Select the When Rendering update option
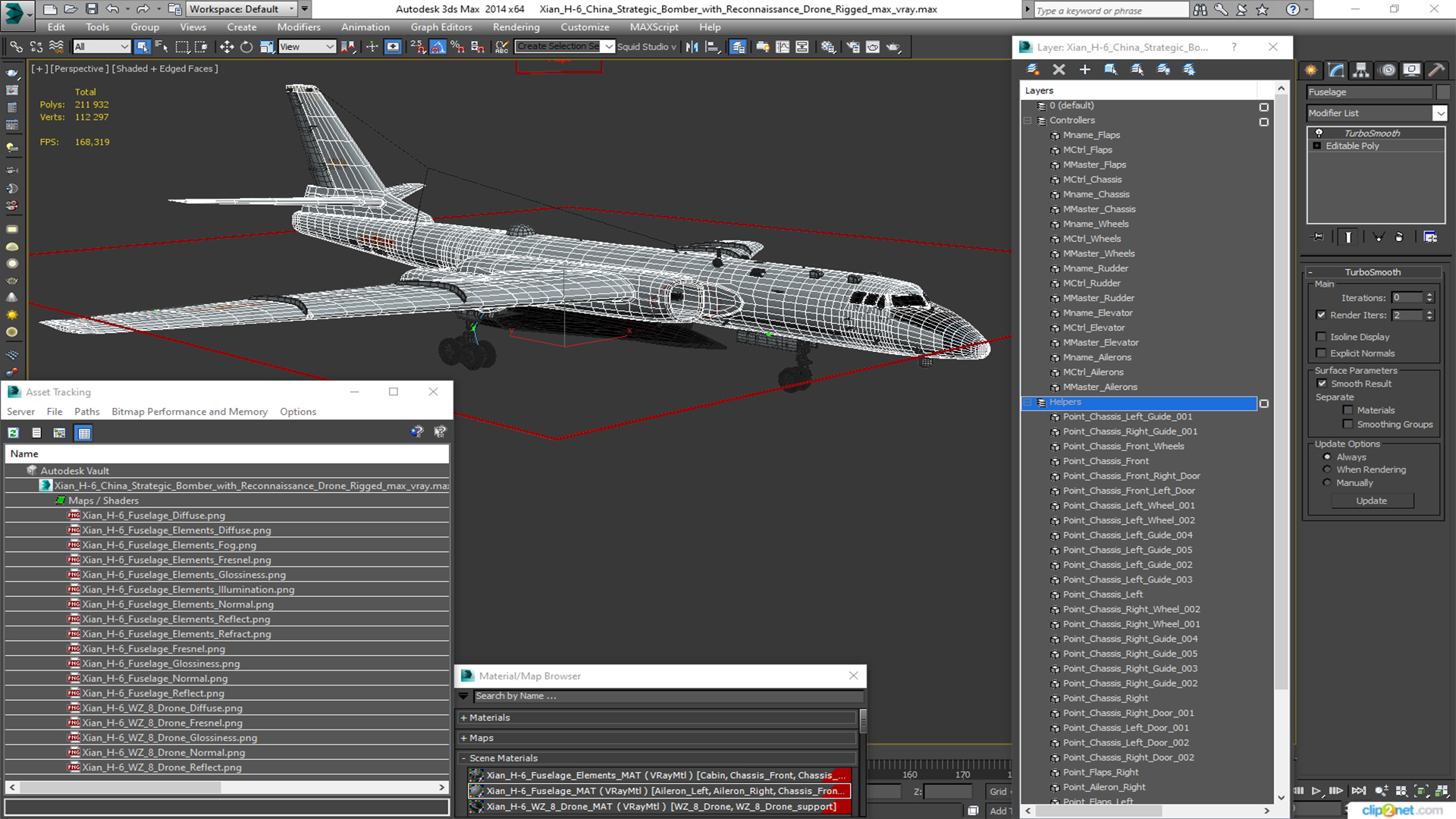 pyautogui.click(x=1327, y=469)
